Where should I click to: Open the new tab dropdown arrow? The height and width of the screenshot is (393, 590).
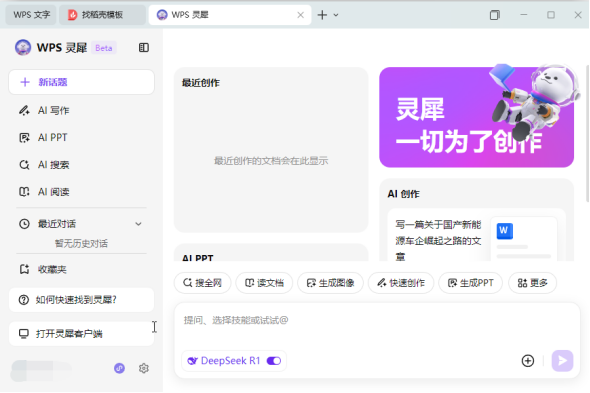click(x=336, y=15)
